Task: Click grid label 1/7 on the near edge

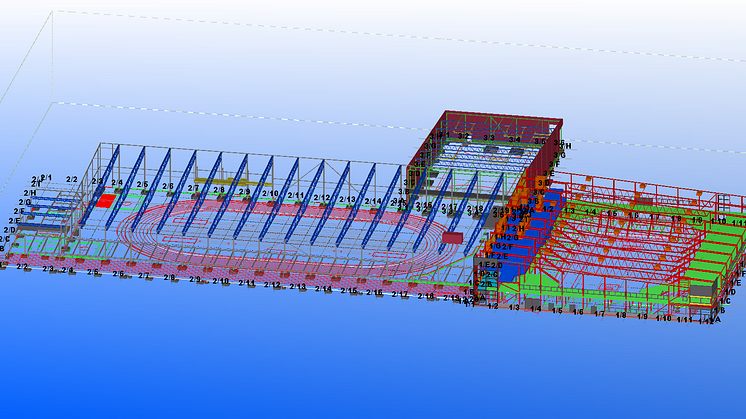Action: [599, 313]
